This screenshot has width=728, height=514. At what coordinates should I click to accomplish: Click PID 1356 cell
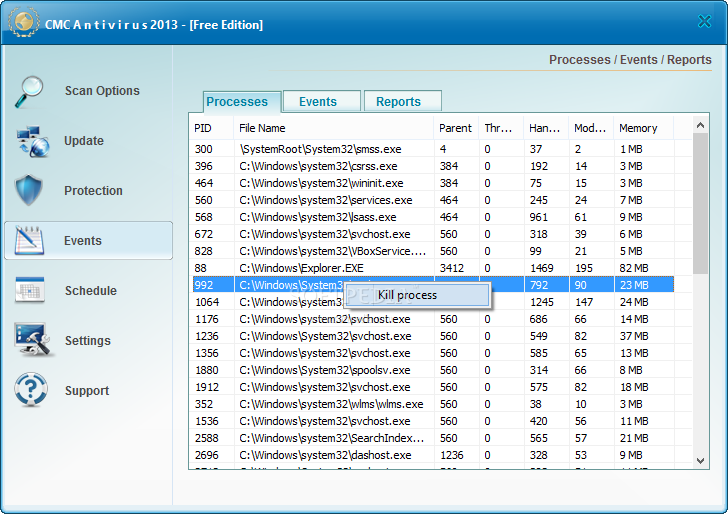[x=207, y=353]
